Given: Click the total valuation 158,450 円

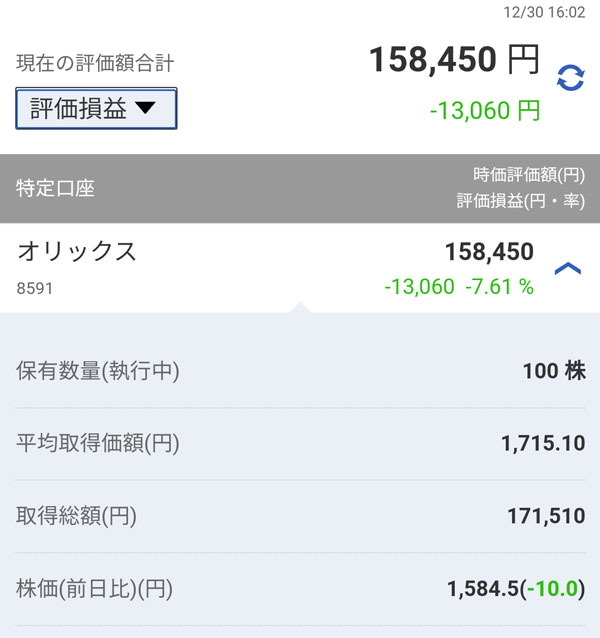Looking at the screenshot, I should [454, 60].
